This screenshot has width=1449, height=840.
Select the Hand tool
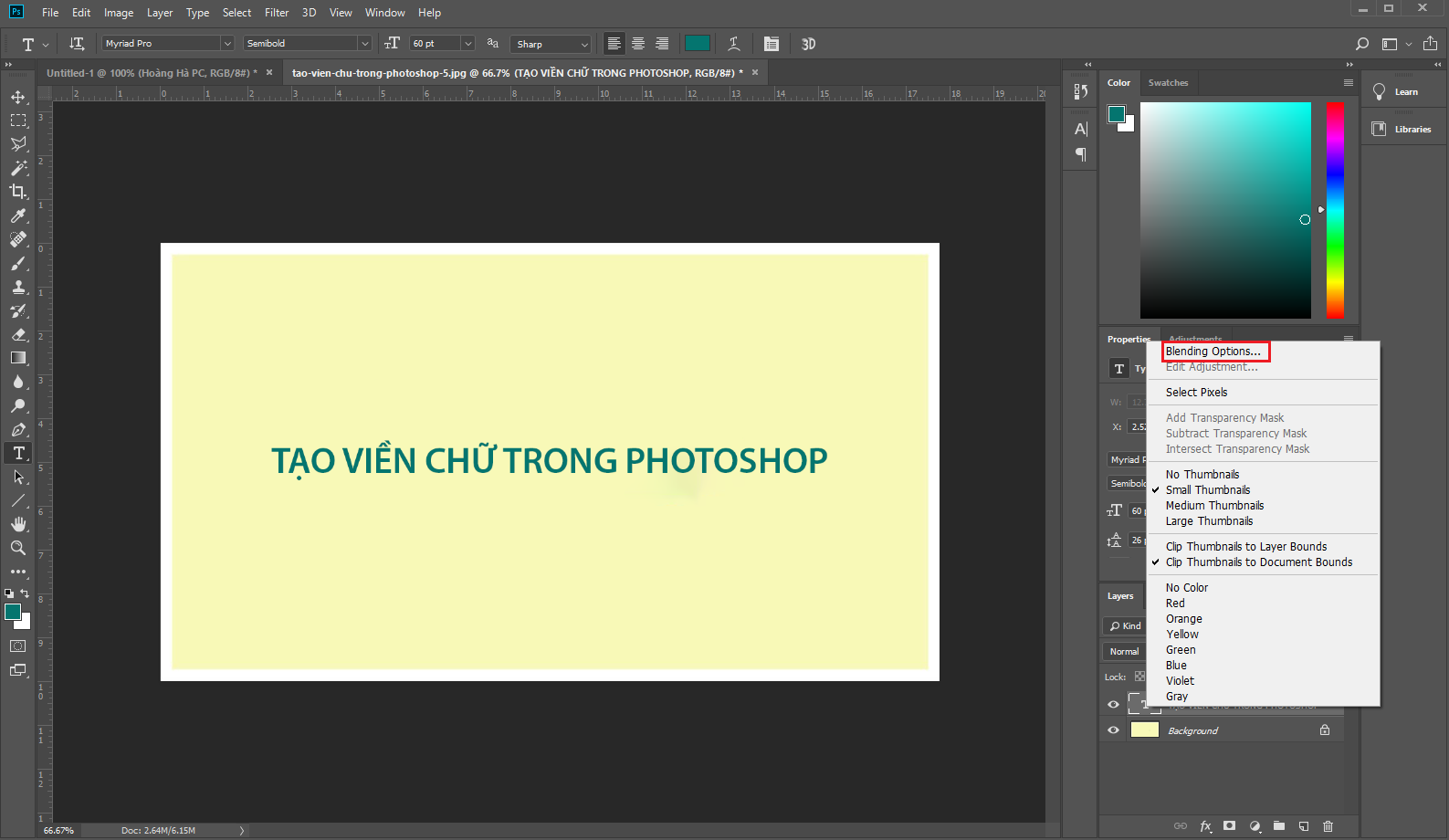click(x=18, y=524)
